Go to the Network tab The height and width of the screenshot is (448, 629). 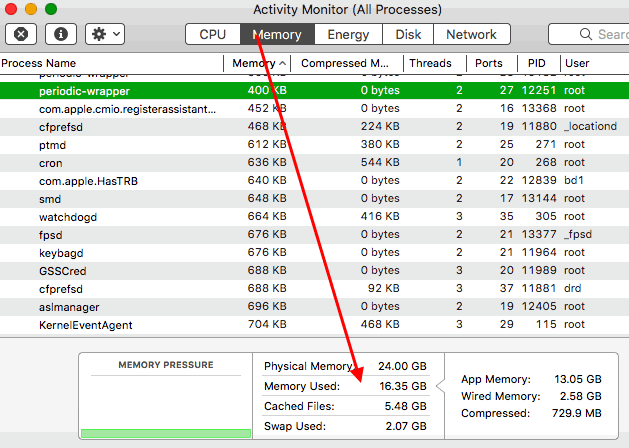coord(472,34)
